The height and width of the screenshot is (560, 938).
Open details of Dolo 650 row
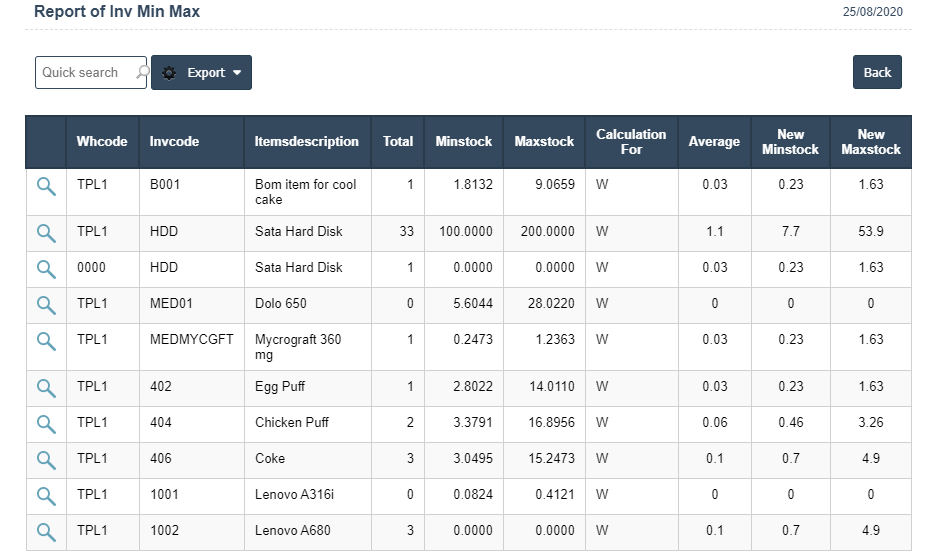[46, 304]
